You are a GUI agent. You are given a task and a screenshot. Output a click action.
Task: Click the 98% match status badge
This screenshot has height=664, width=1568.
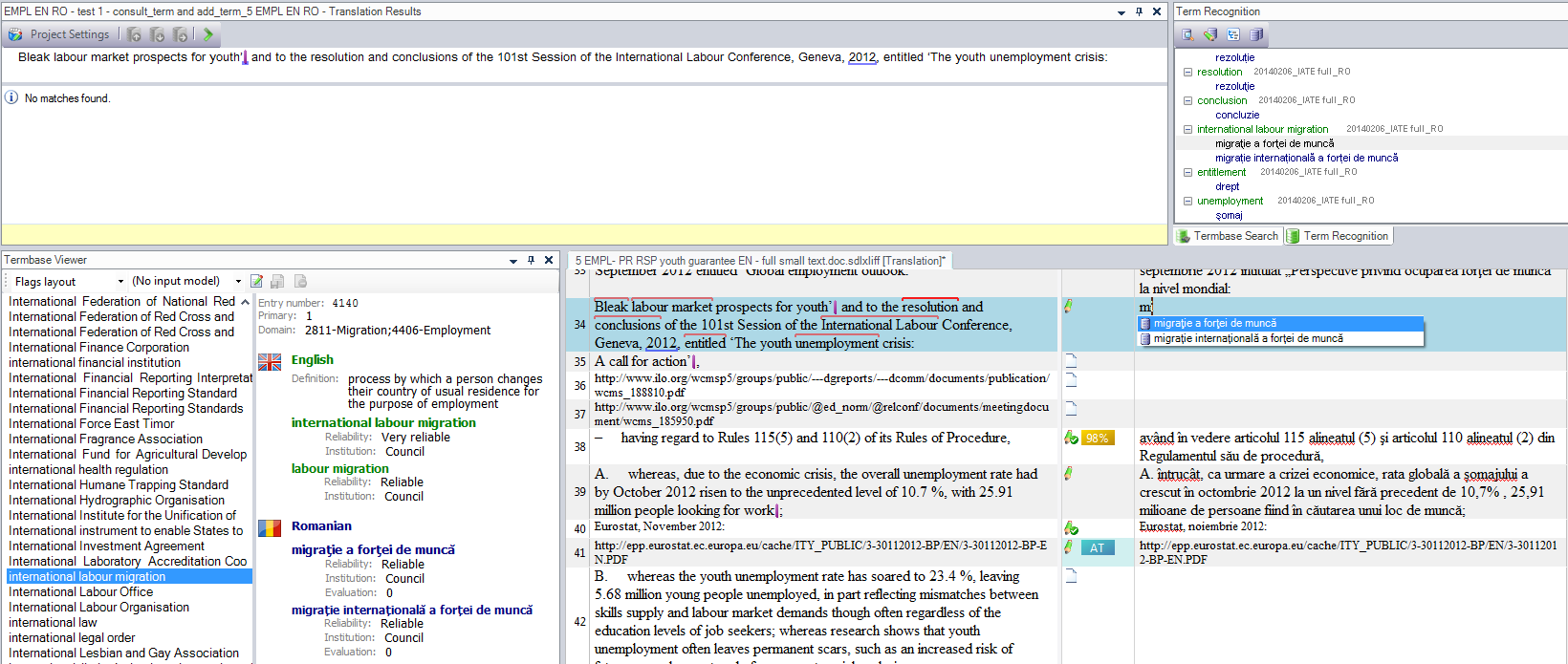point(1098,438)
